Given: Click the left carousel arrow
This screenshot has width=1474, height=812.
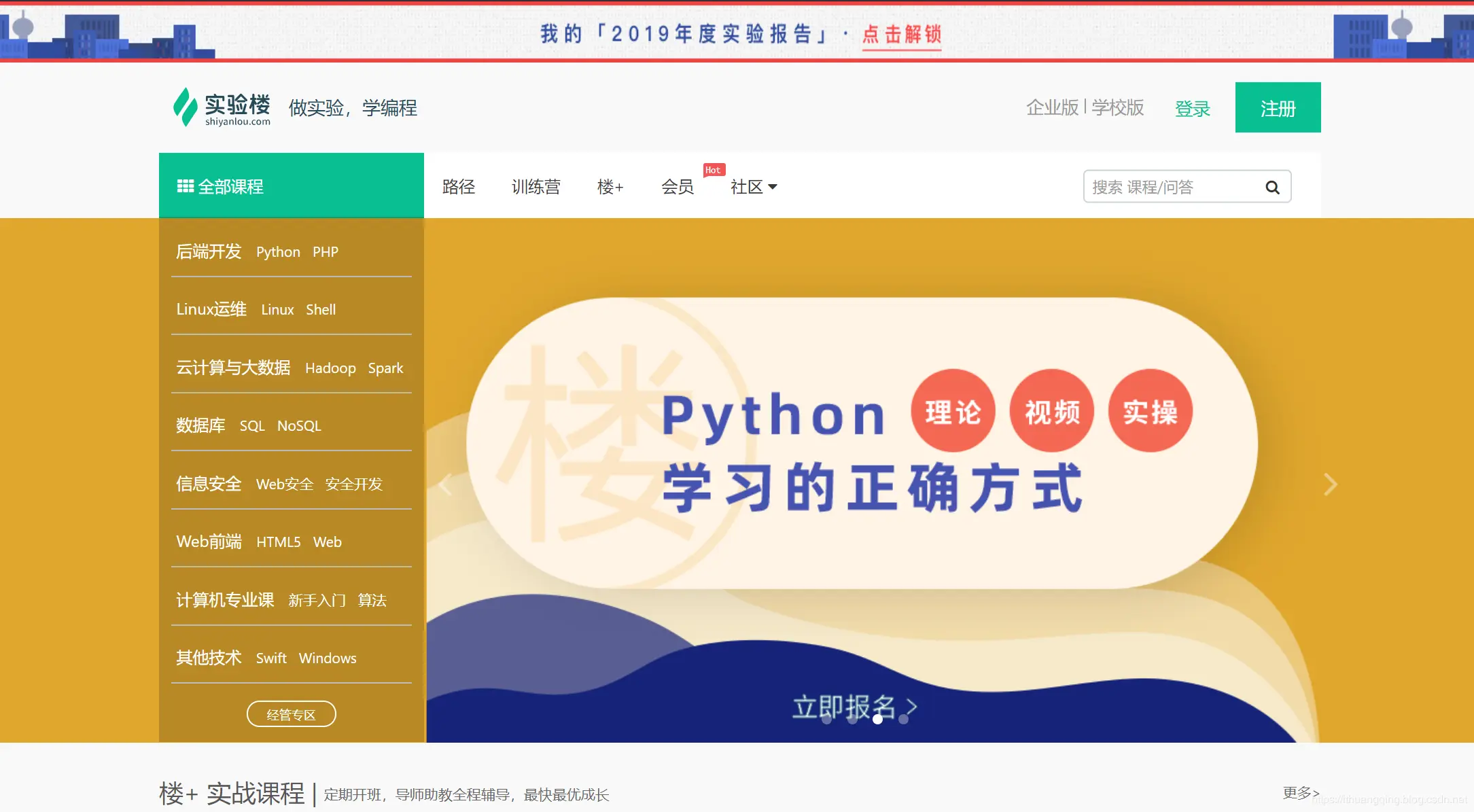Looking at the screenshot, I should [x=445, y=484].
